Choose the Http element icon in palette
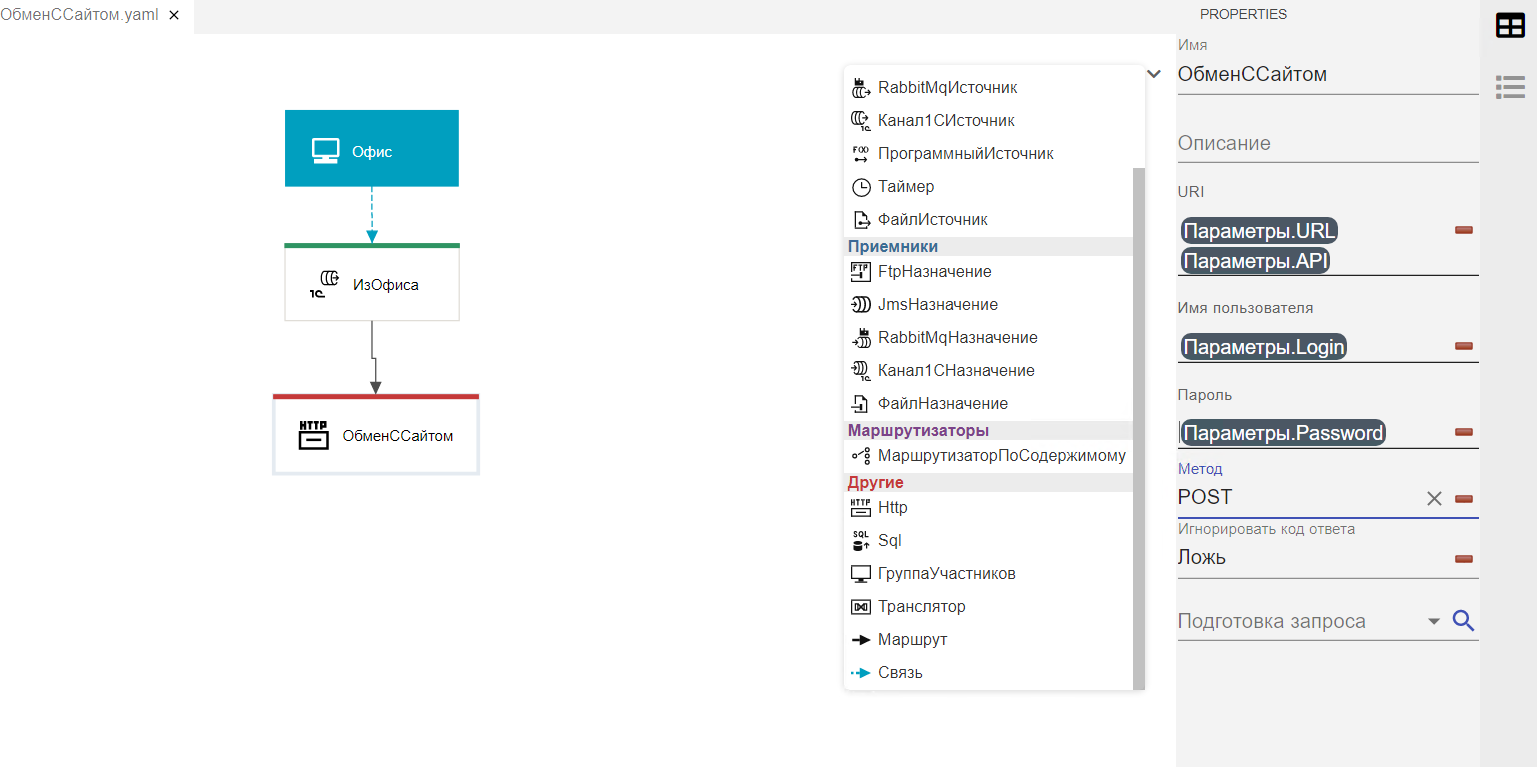The height and width of the screenshot is (767, 1537). [860, 508]
